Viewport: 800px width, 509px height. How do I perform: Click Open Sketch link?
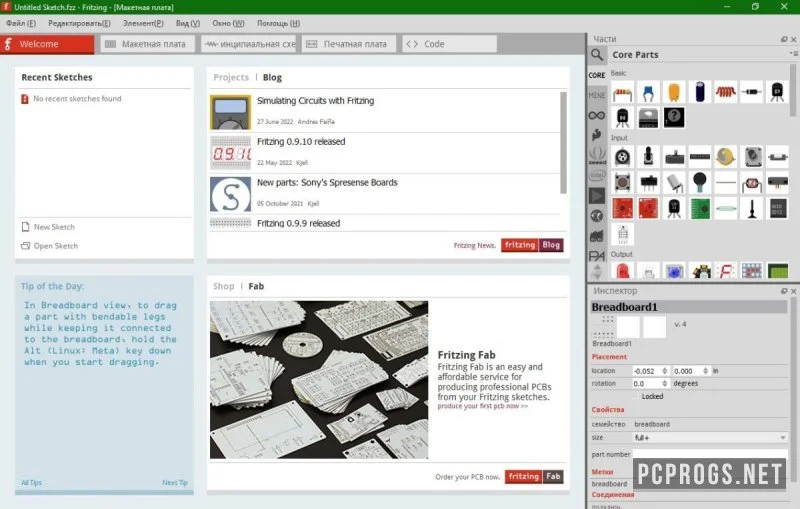click(49, 246)
